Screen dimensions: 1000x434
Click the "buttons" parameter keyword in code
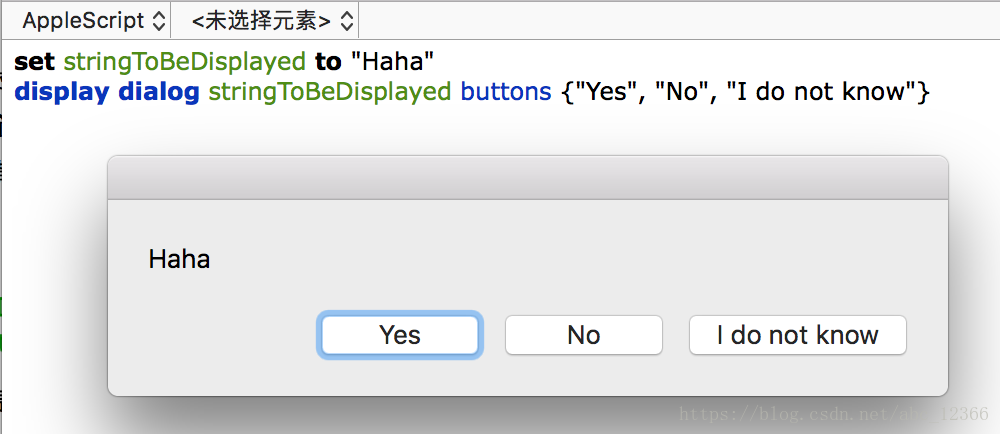[506, 92]
